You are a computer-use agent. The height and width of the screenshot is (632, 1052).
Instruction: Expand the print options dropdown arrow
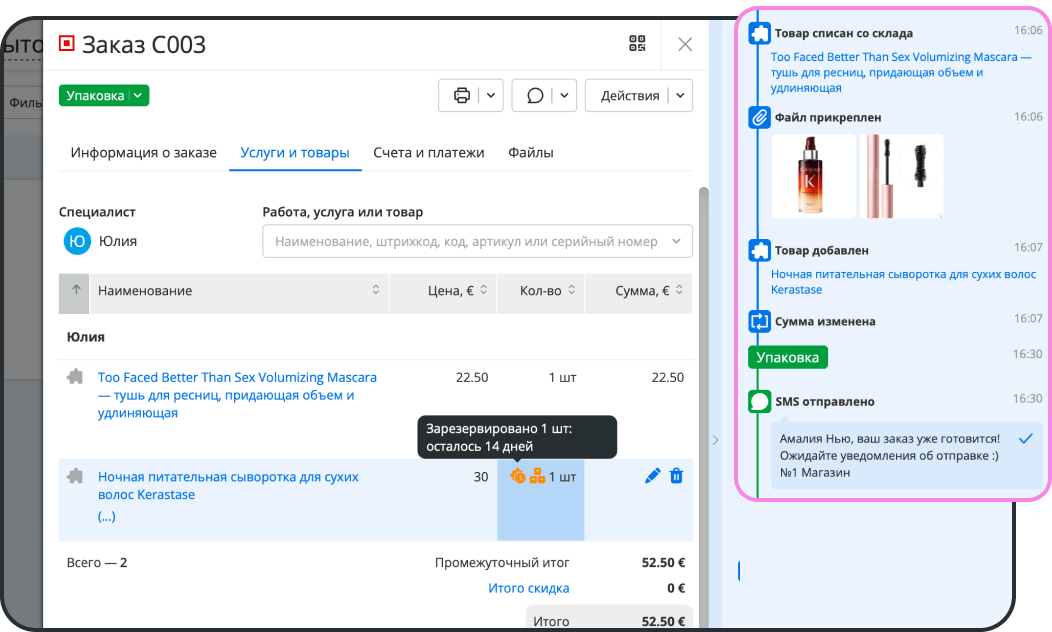pyautogui.click(x=491, y=95)
